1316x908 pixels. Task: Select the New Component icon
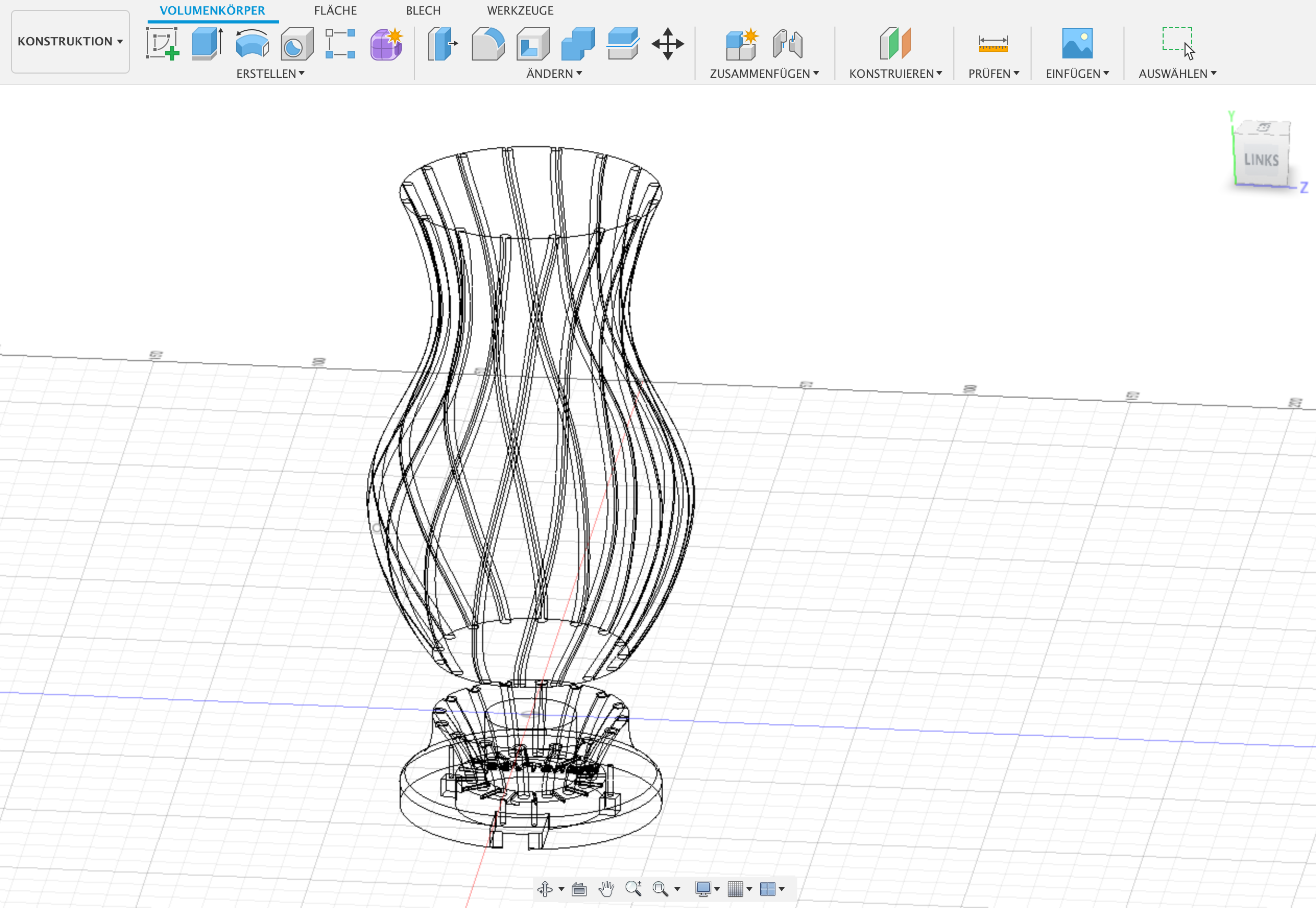(742, 43)
